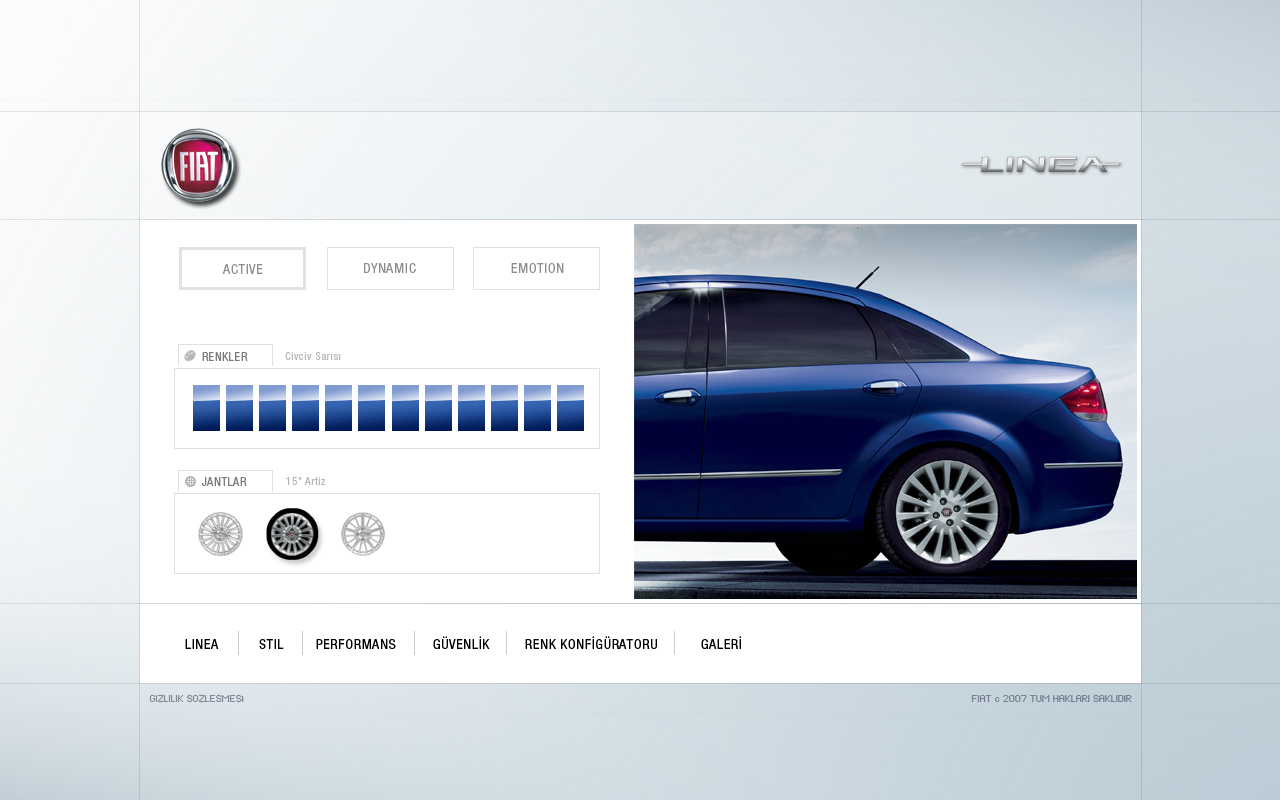1280x800 pixels.
Task: Open the Stil menu item
Action: tap(271, 644)
